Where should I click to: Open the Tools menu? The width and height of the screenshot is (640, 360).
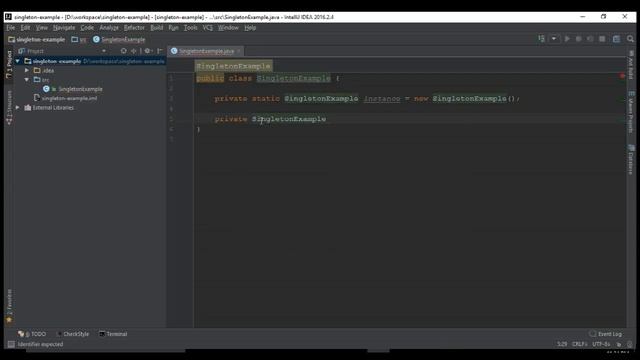(191, 28)
